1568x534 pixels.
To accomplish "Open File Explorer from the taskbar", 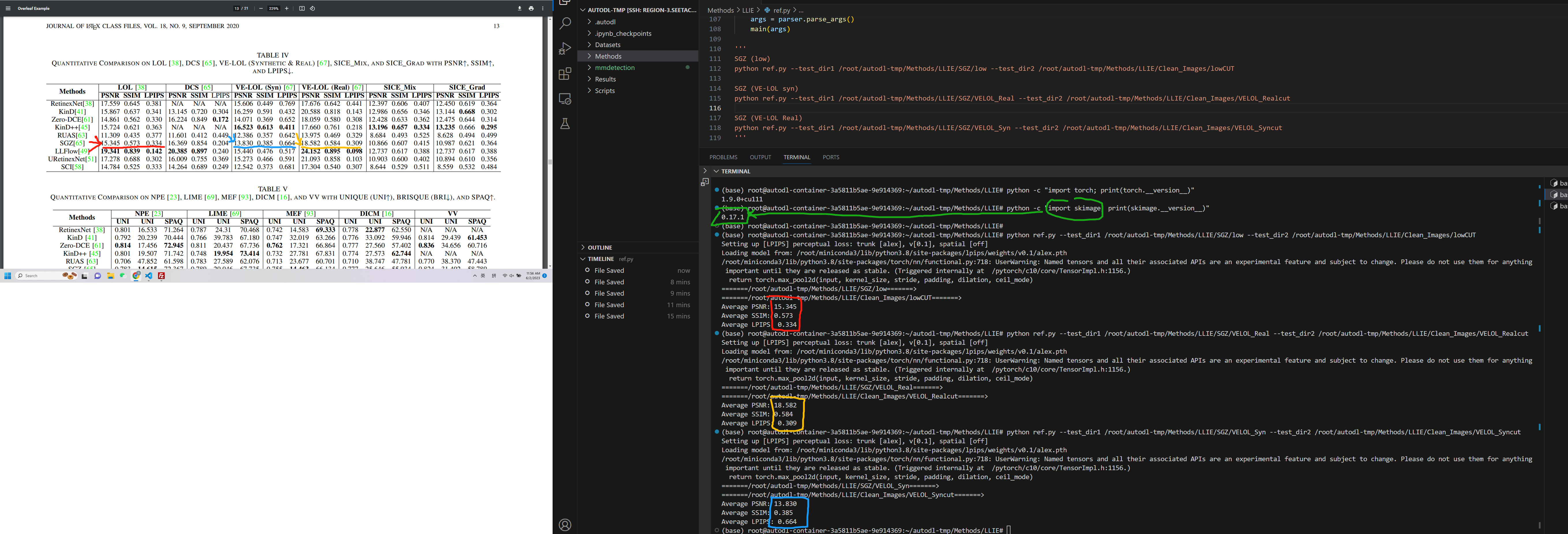I will tap(110, 276).
